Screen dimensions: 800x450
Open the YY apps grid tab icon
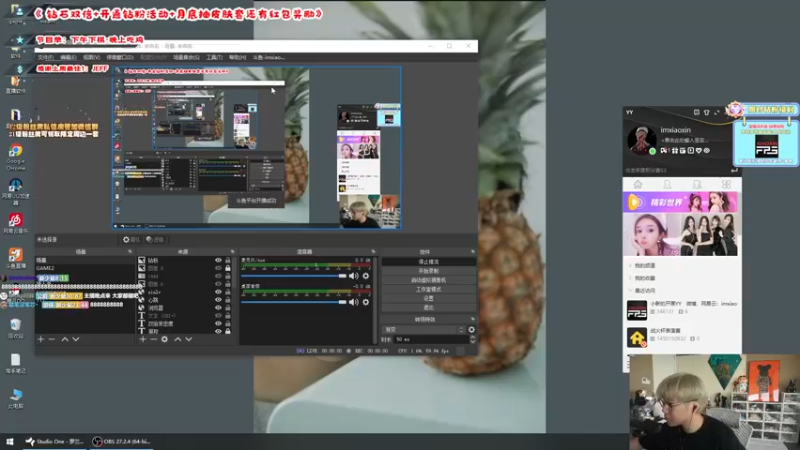pyautogui.click(x=726, y=184)
